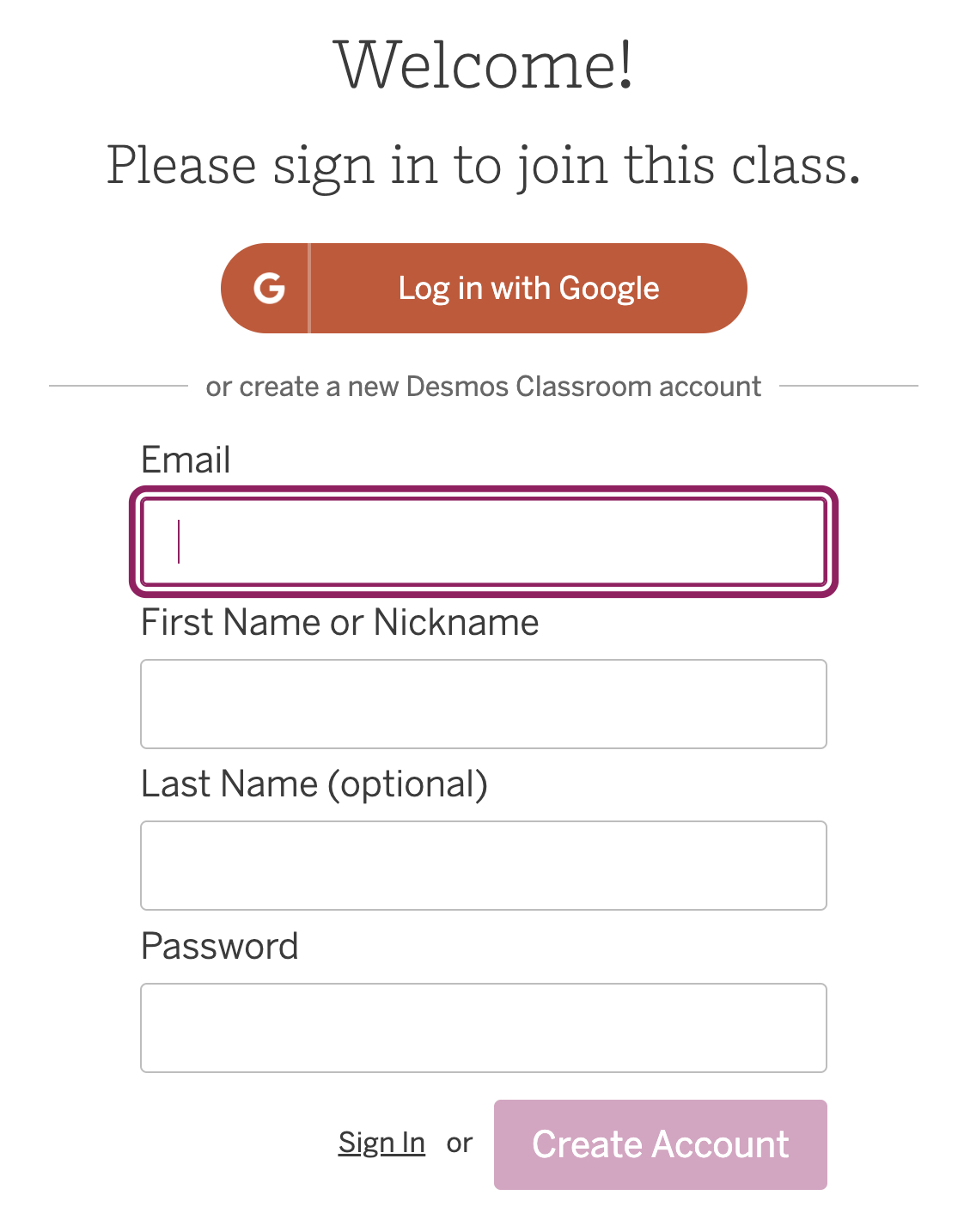Select the Google login branded area
Viewport: 964px width, 1232px height.
(484, 288)
